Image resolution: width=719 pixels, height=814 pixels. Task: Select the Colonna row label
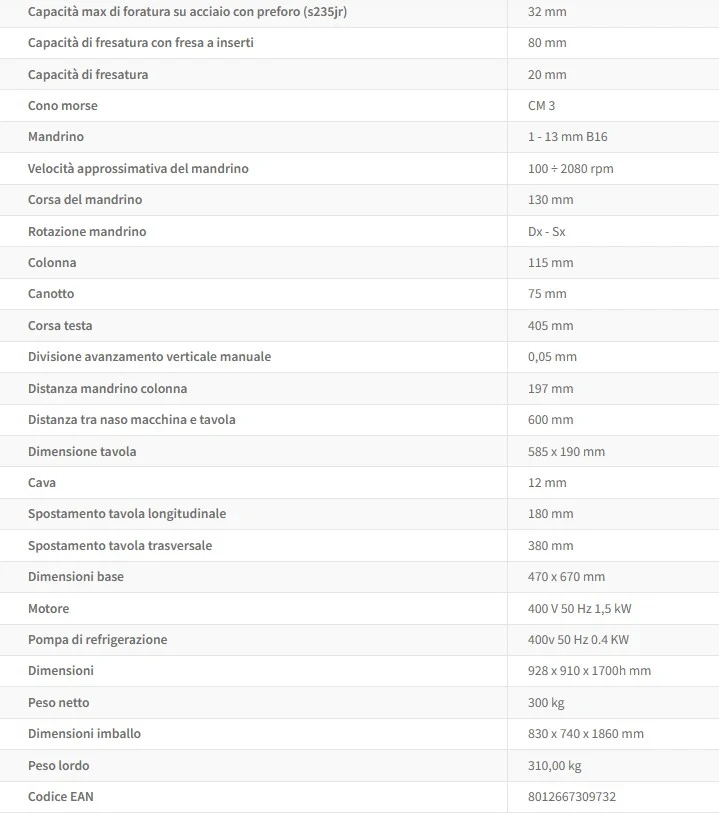coord(52,262)
